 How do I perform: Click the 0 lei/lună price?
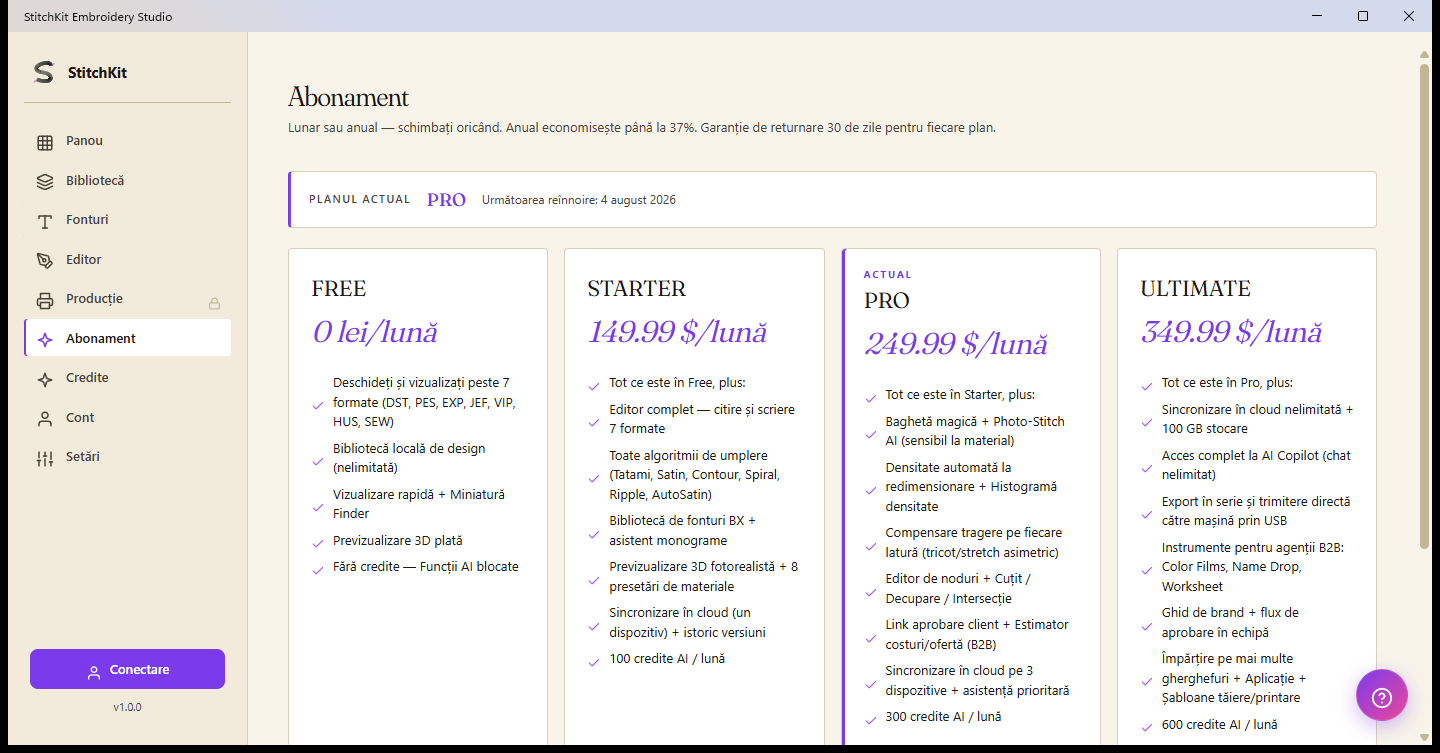coord(375,333)
